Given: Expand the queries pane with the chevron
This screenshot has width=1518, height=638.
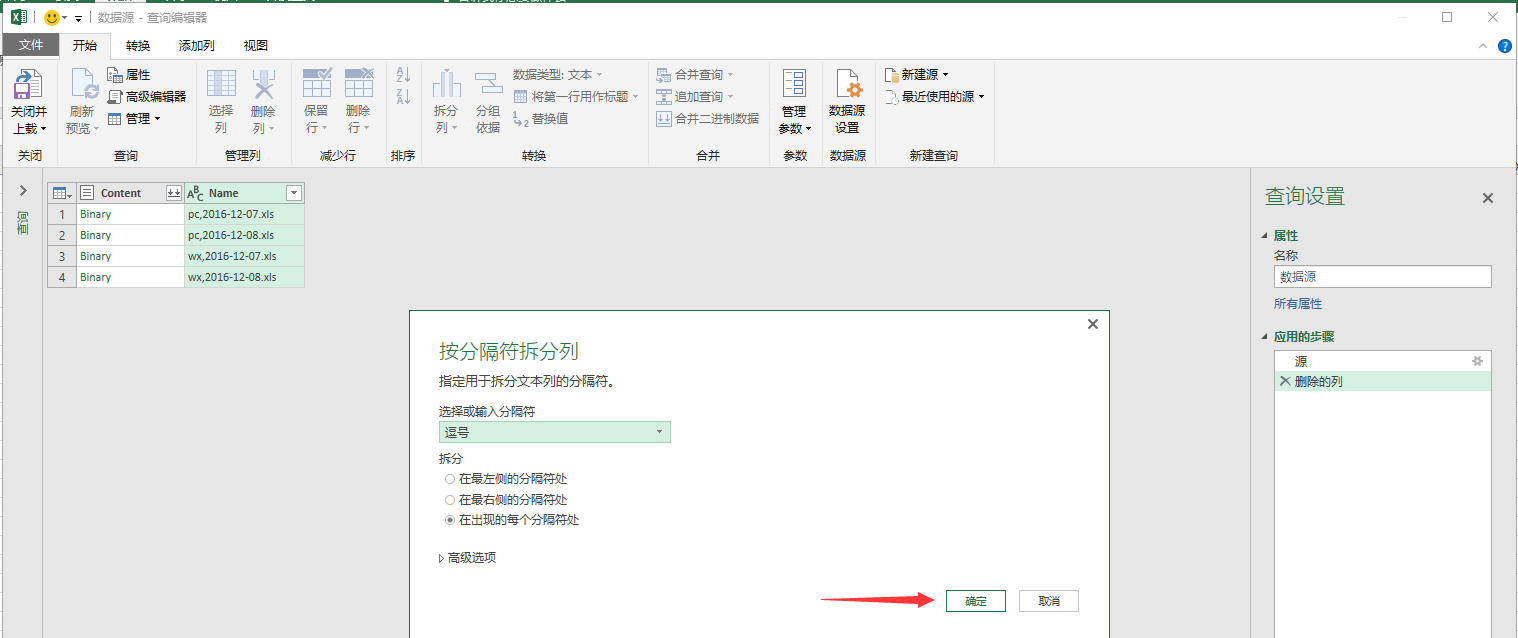Looking at the screenshot, I should click(23, 190).
